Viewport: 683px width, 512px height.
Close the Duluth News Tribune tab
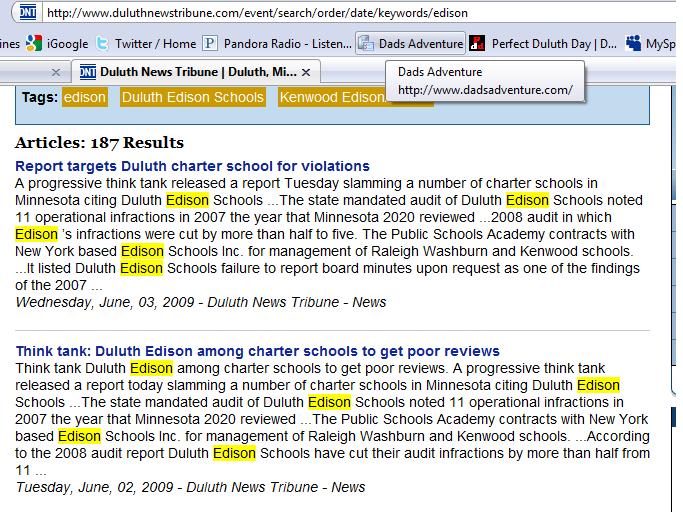(306, 72)
